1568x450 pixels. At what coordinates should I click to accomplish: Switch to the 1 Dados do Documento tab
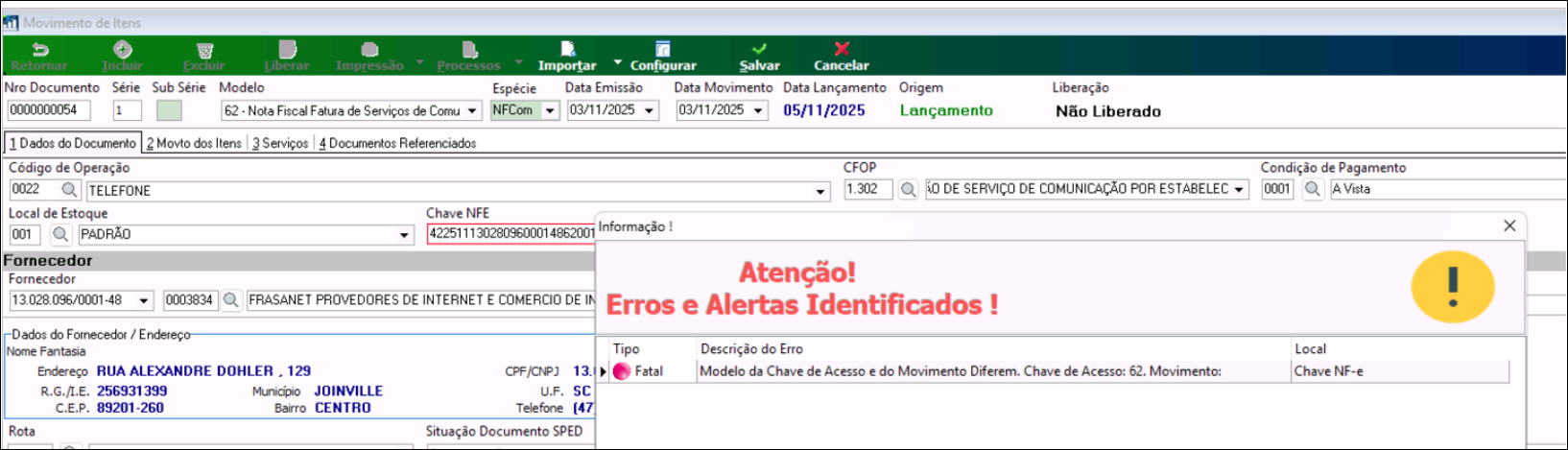pyautogui.click(x=73, y=143)
